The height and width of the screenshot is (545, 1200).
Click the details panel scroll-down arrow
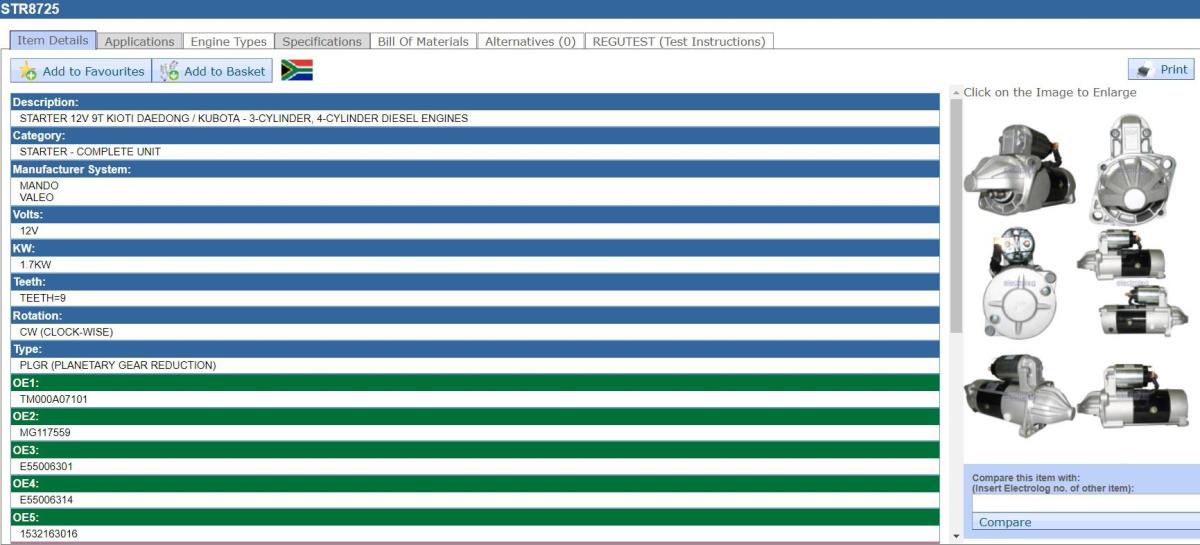956,537
